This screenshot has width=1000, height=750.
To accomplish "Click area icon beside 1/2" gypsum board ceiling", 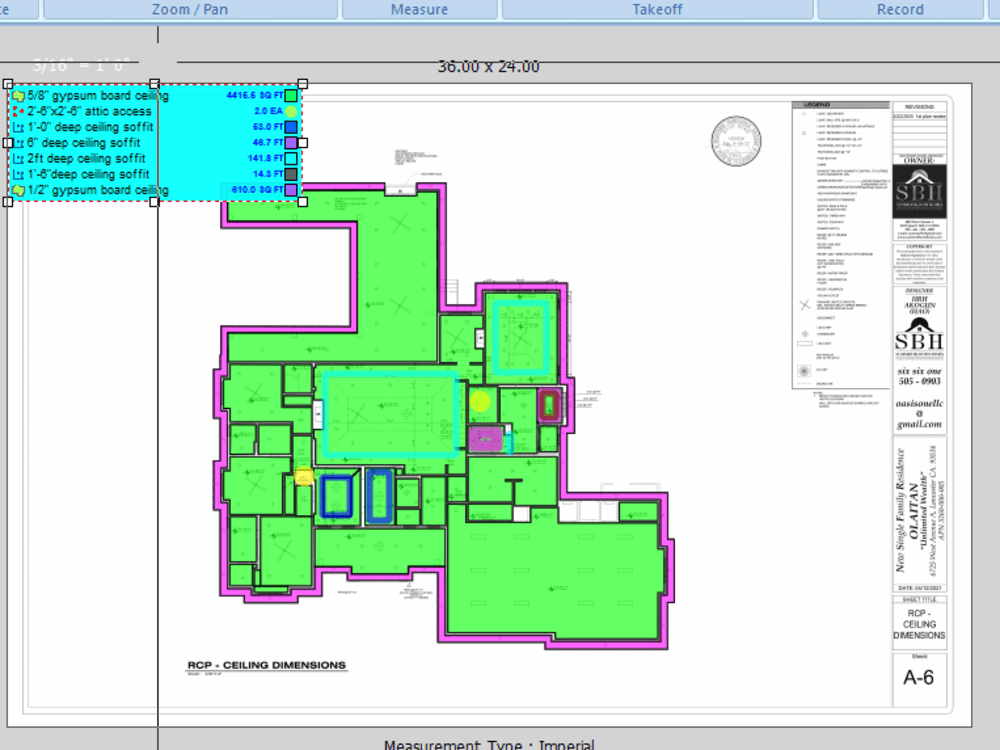I will [18, 190].
